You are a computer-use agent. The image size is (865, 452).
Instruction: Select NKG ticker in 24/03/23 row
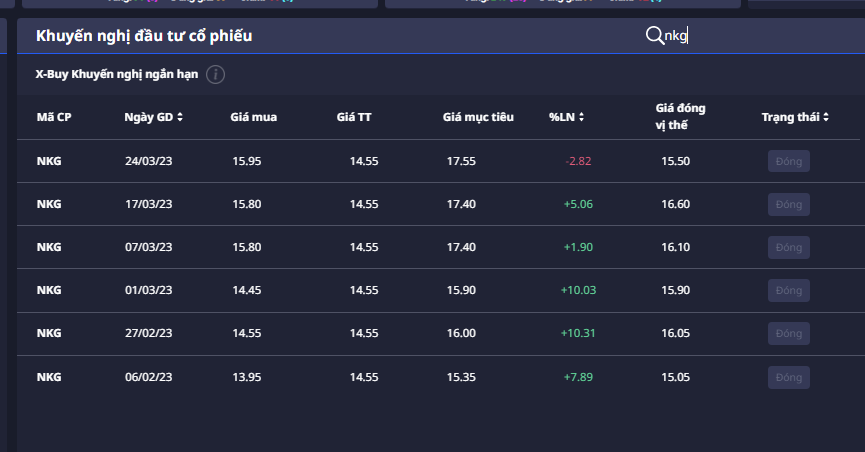point(49,161)
